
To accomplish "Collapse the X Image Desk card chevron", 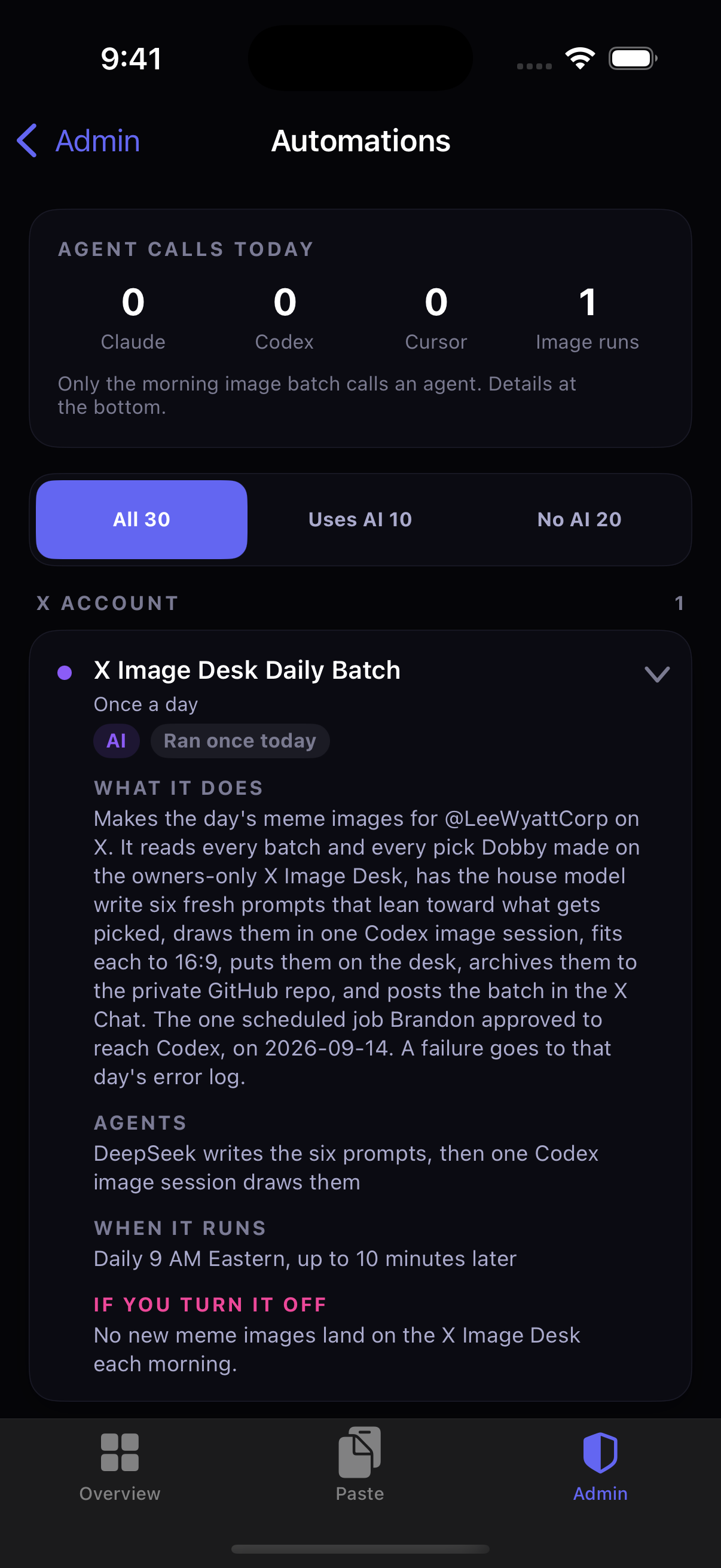I will pos(657,674).
